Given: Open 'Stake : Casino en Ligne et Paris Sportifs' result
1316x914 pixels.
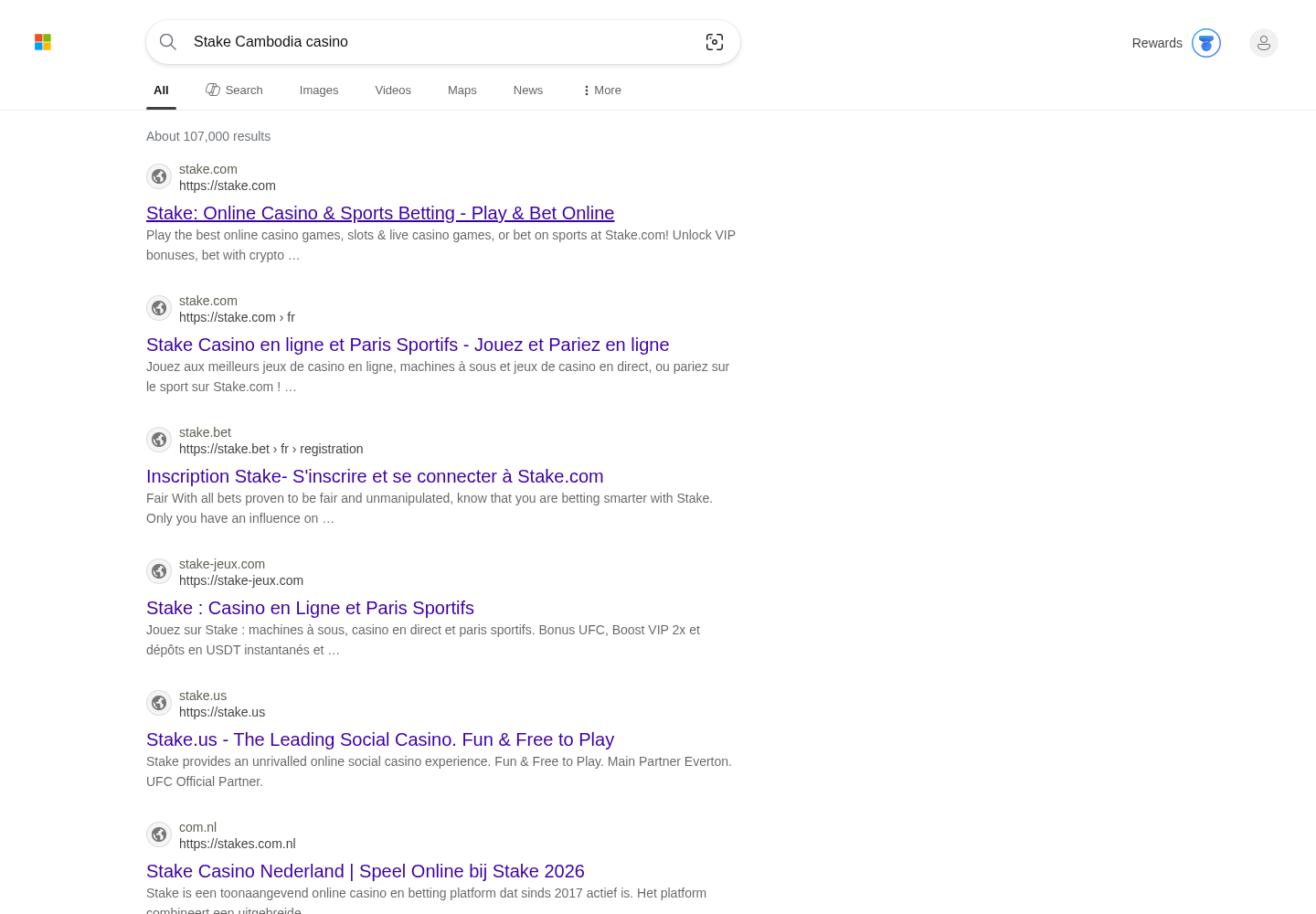Looking at the screenshot, I should tap(310, 608).
